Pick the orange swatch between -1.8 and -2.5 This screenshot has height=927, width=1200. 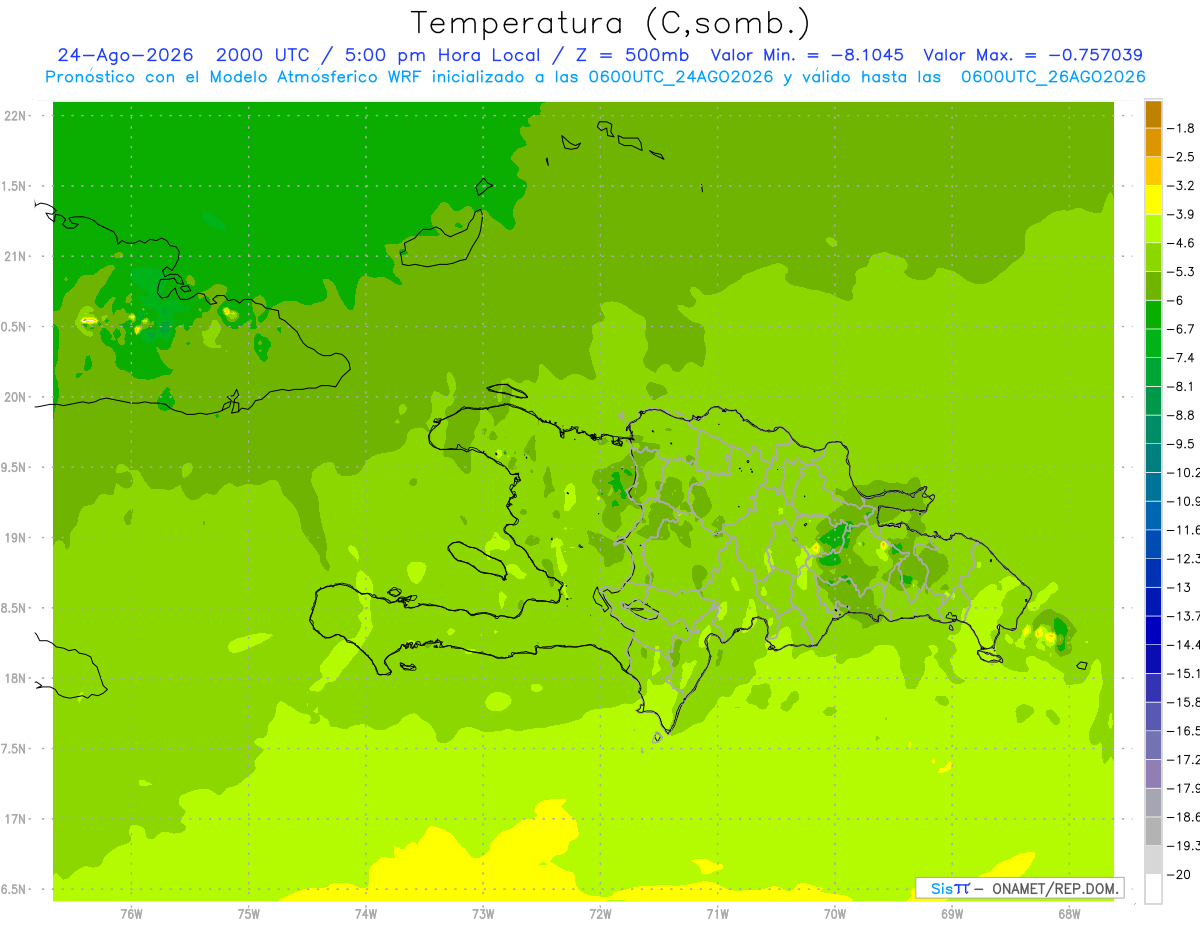click(1153, 143)
